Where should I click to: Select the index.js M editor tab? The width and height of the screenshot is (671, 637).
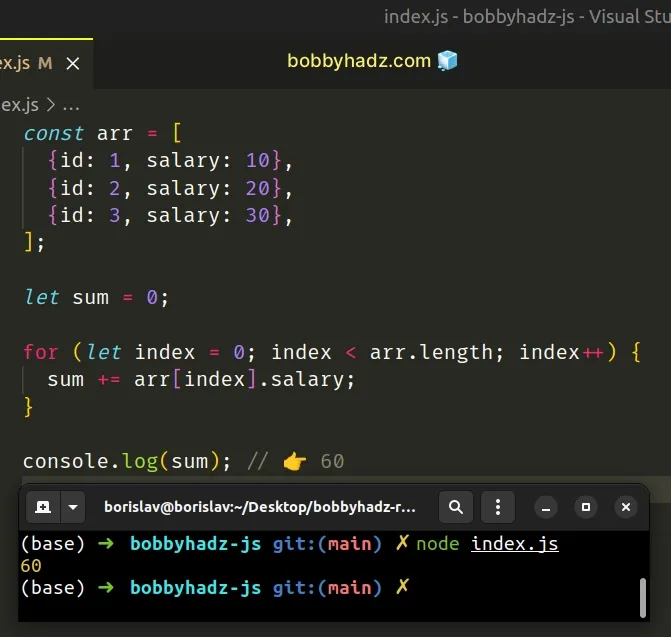46,64
